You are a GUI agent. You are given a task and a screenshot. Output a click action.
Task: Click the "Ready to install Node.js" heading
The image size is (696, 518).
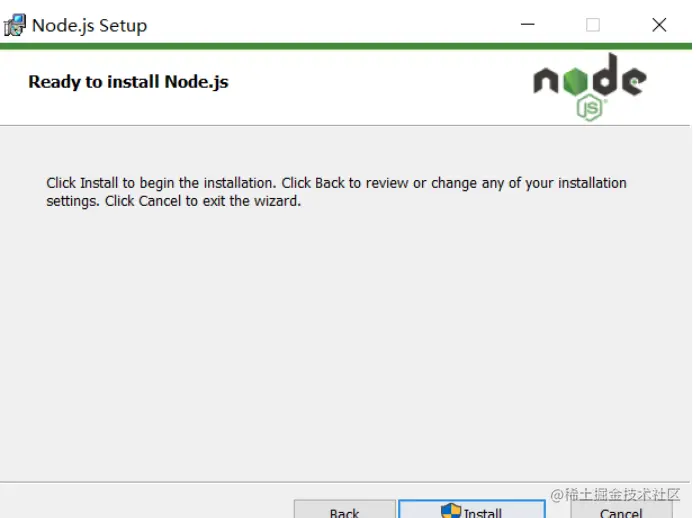pyautogui.click(x=128, y=82)
